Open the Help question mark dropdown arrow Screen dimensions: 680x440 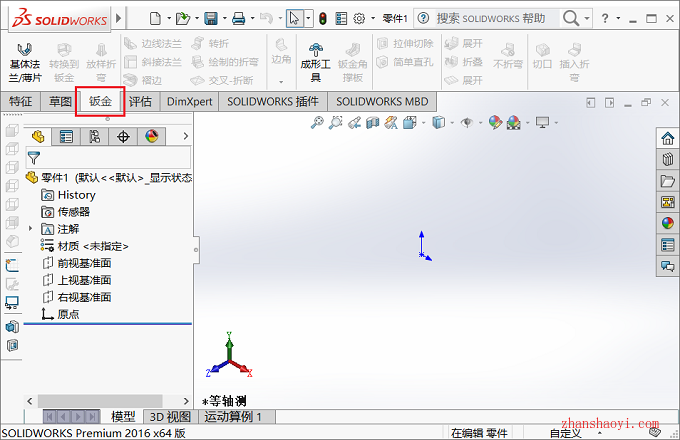(618, 18)
